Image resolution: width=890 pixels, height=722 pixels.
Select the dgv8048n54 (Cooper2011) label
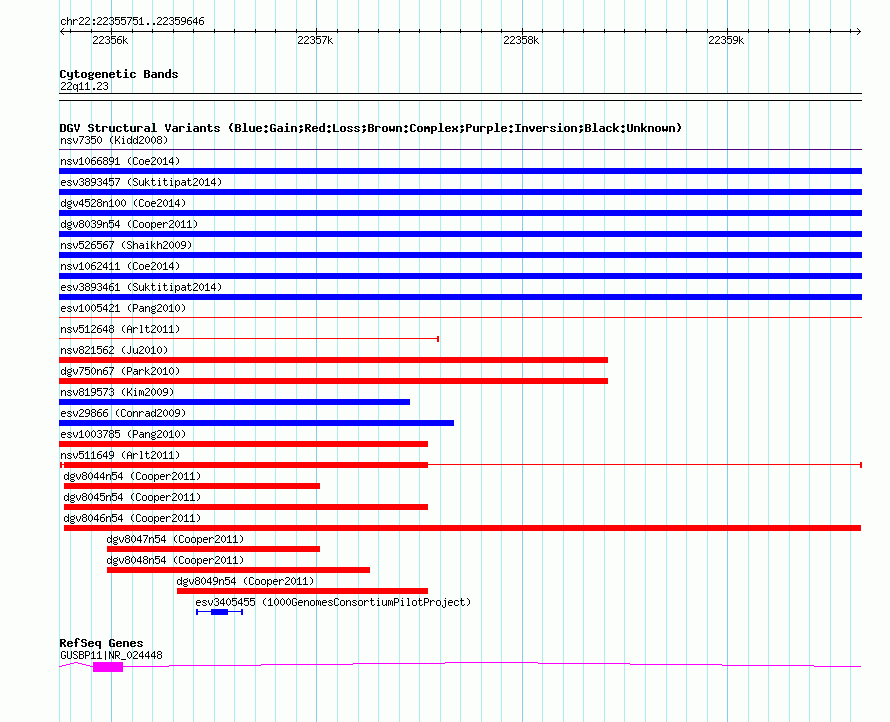175,560
